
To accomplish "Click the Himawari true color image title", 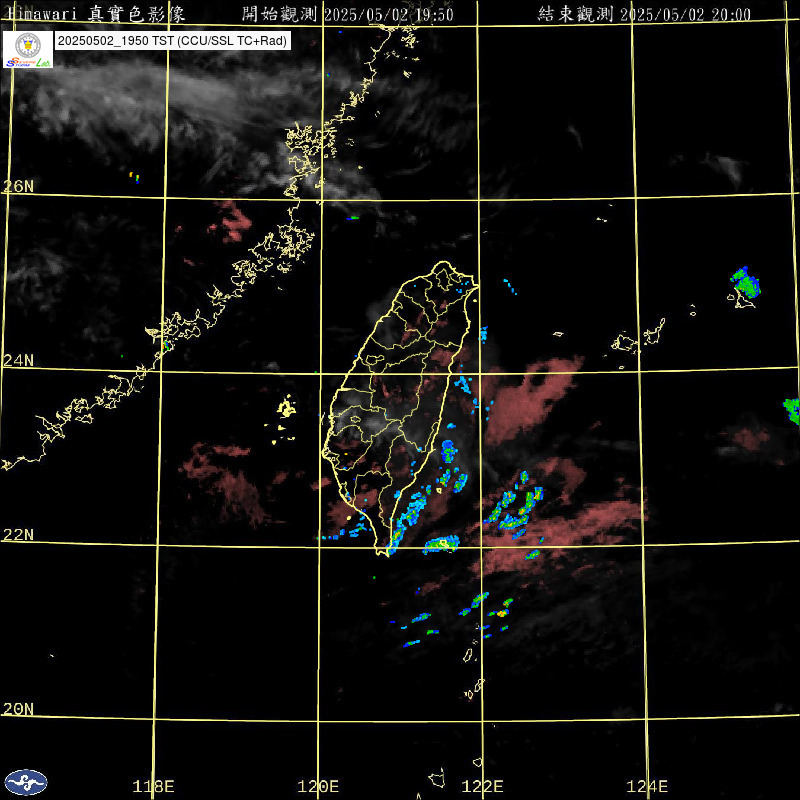I will pos(96,14).
